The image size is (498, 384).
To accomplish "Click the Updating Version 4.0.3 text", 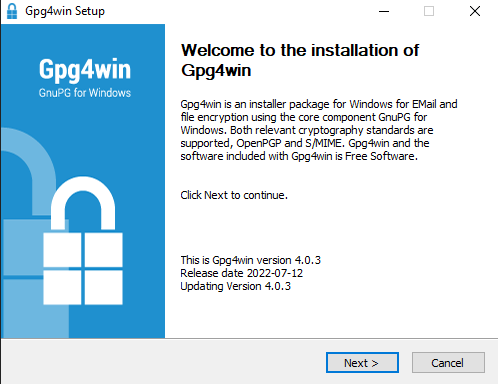I will click(236, 286).
